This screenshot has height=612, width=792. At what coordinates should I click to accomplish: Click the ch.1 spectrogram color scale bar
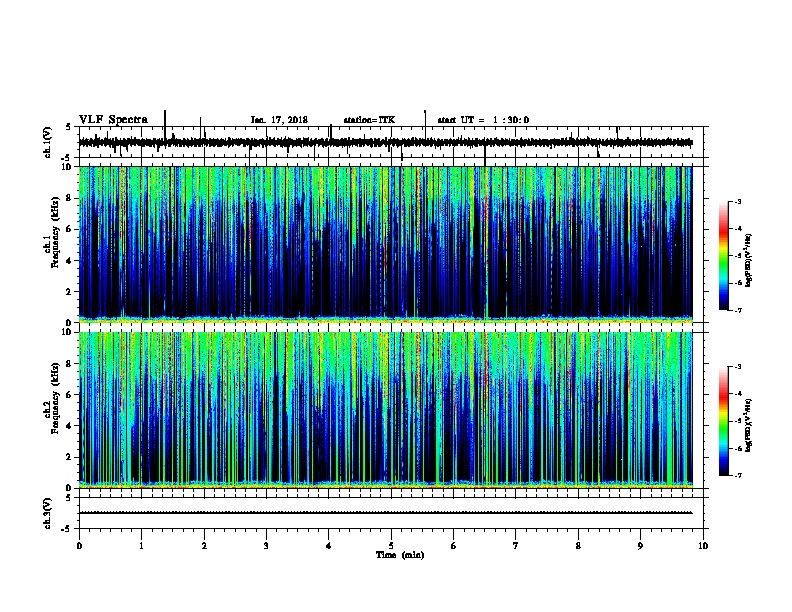723,256
